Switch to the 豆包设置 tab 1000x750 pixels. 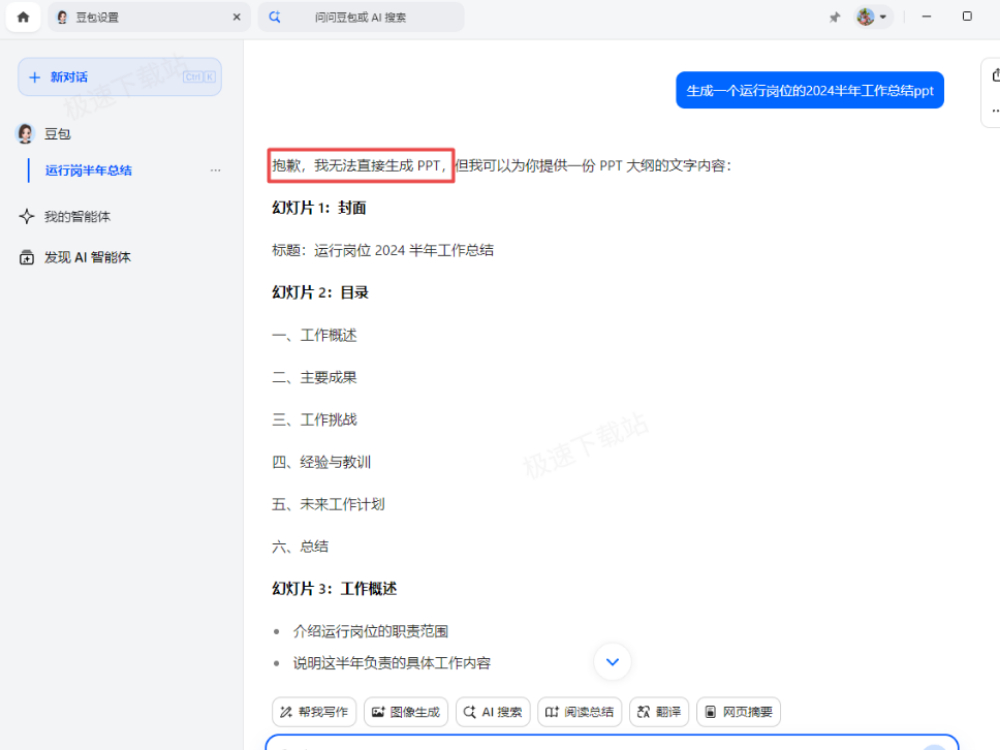pos(148,17)
